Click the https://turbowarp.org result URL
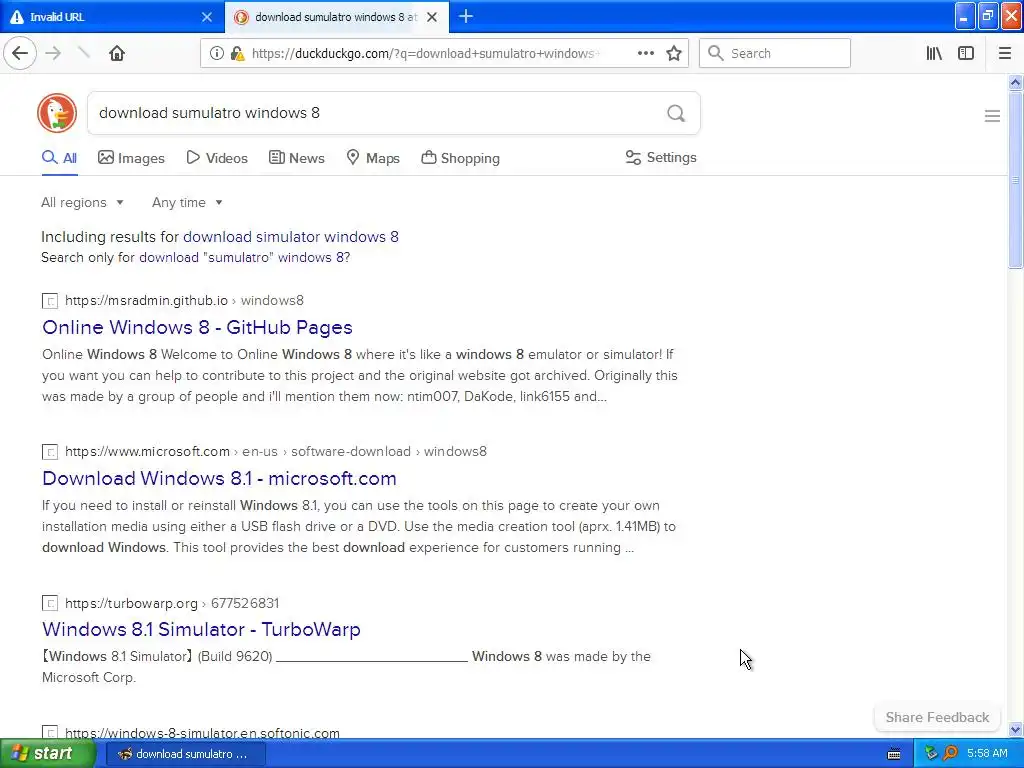The width and height of the screenshot is (1024, 768). click(x=131, y=603)
